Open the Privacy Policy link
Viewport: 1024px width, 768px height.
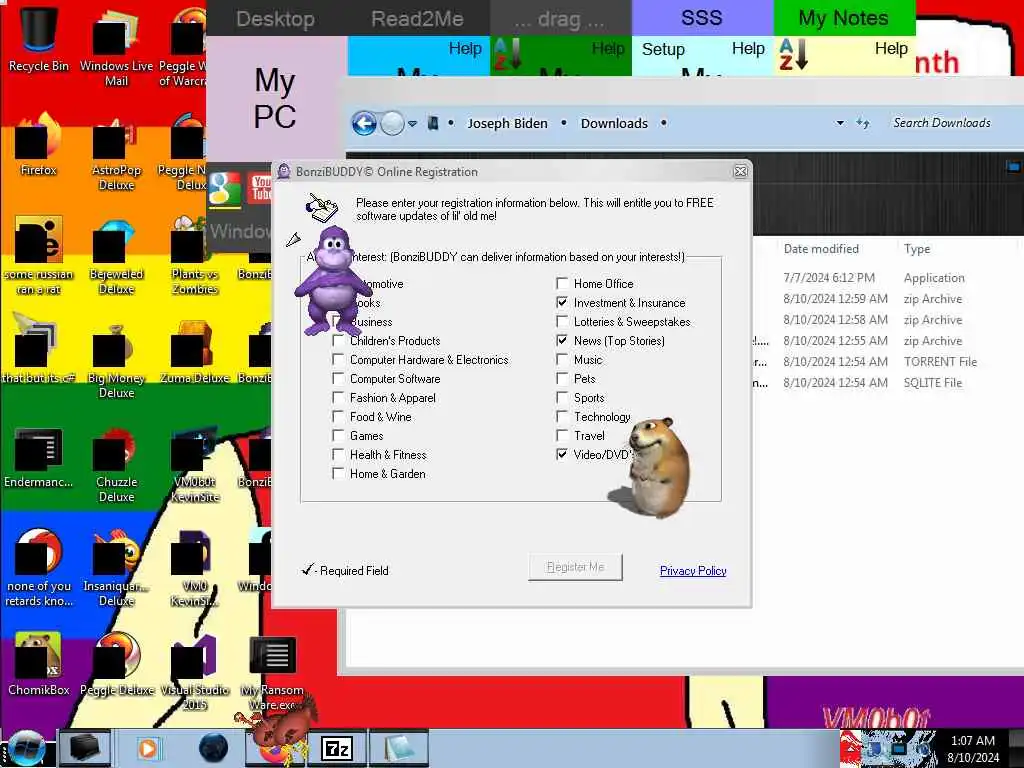(x=693, y=571)
